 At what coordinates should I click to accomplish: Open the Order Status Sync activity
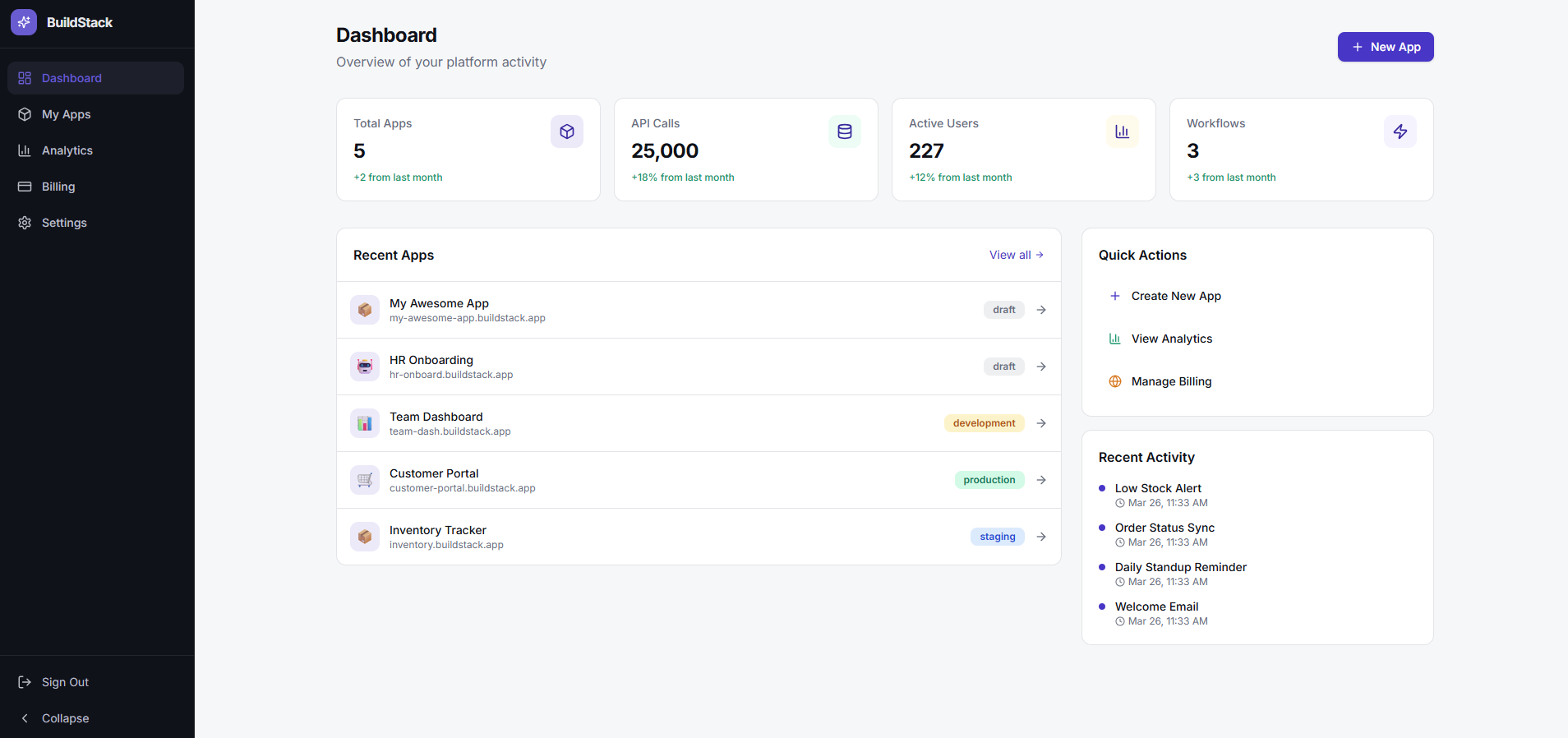pos(1164,528)
